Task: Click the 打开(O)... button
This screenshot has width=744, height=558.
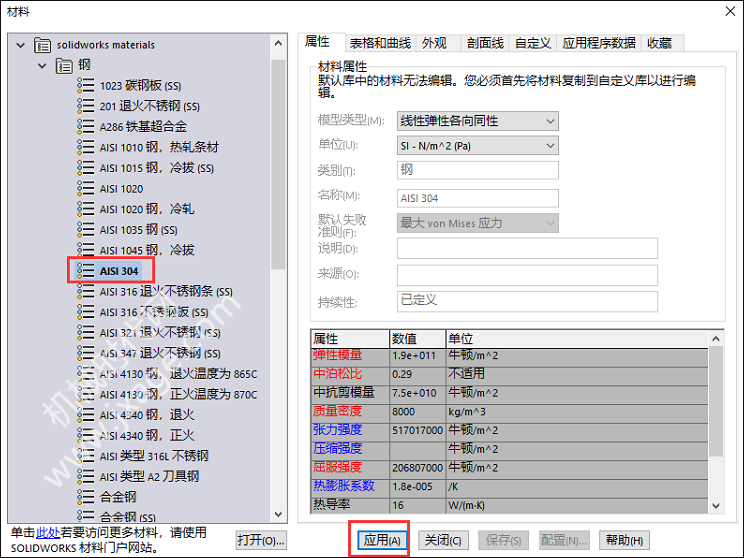Action: point(261,540)
